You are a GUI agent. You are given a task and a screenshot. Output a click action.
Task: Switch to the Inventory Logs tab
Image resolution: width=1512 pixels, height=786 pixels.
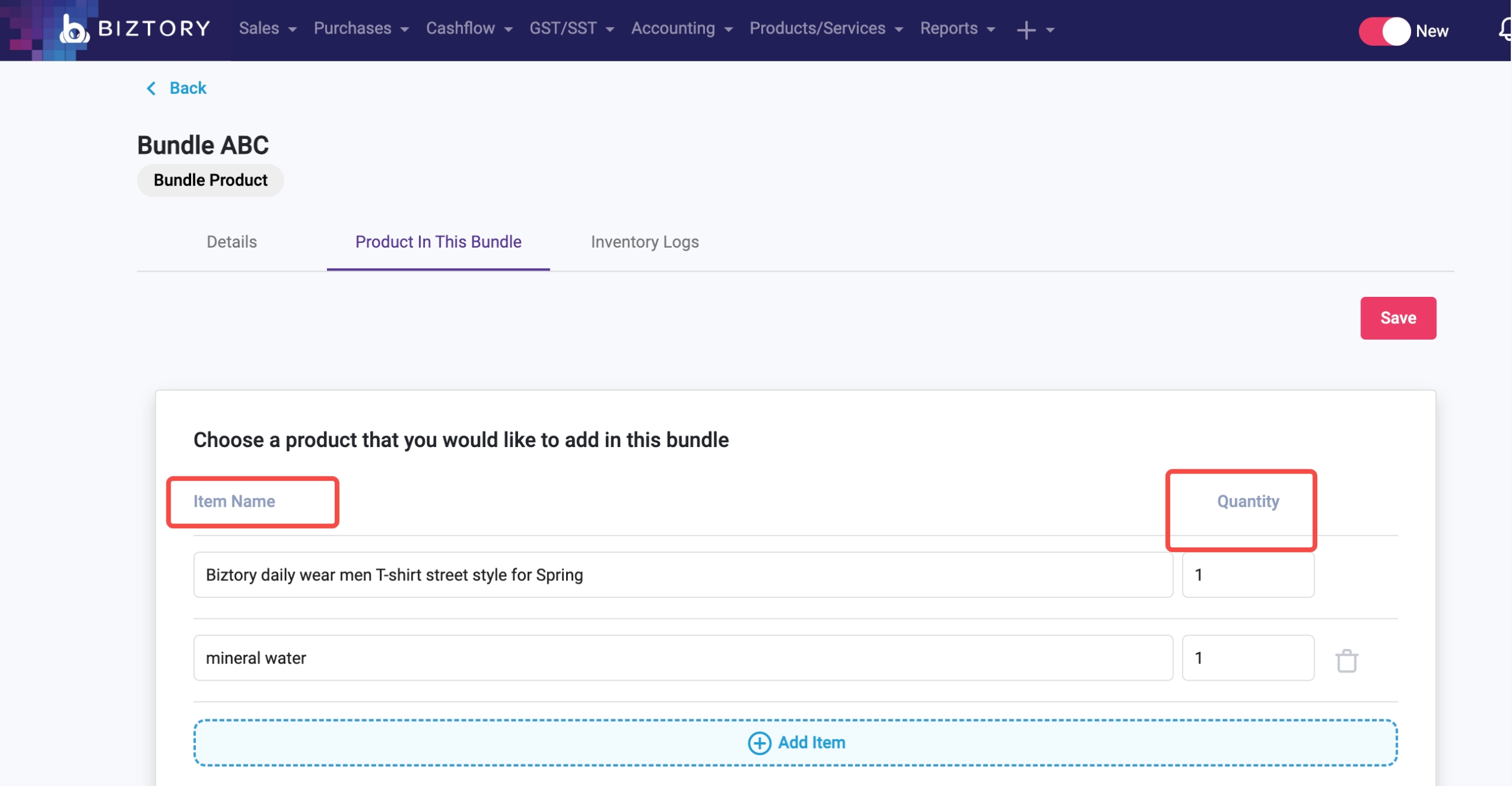[644, 242]
